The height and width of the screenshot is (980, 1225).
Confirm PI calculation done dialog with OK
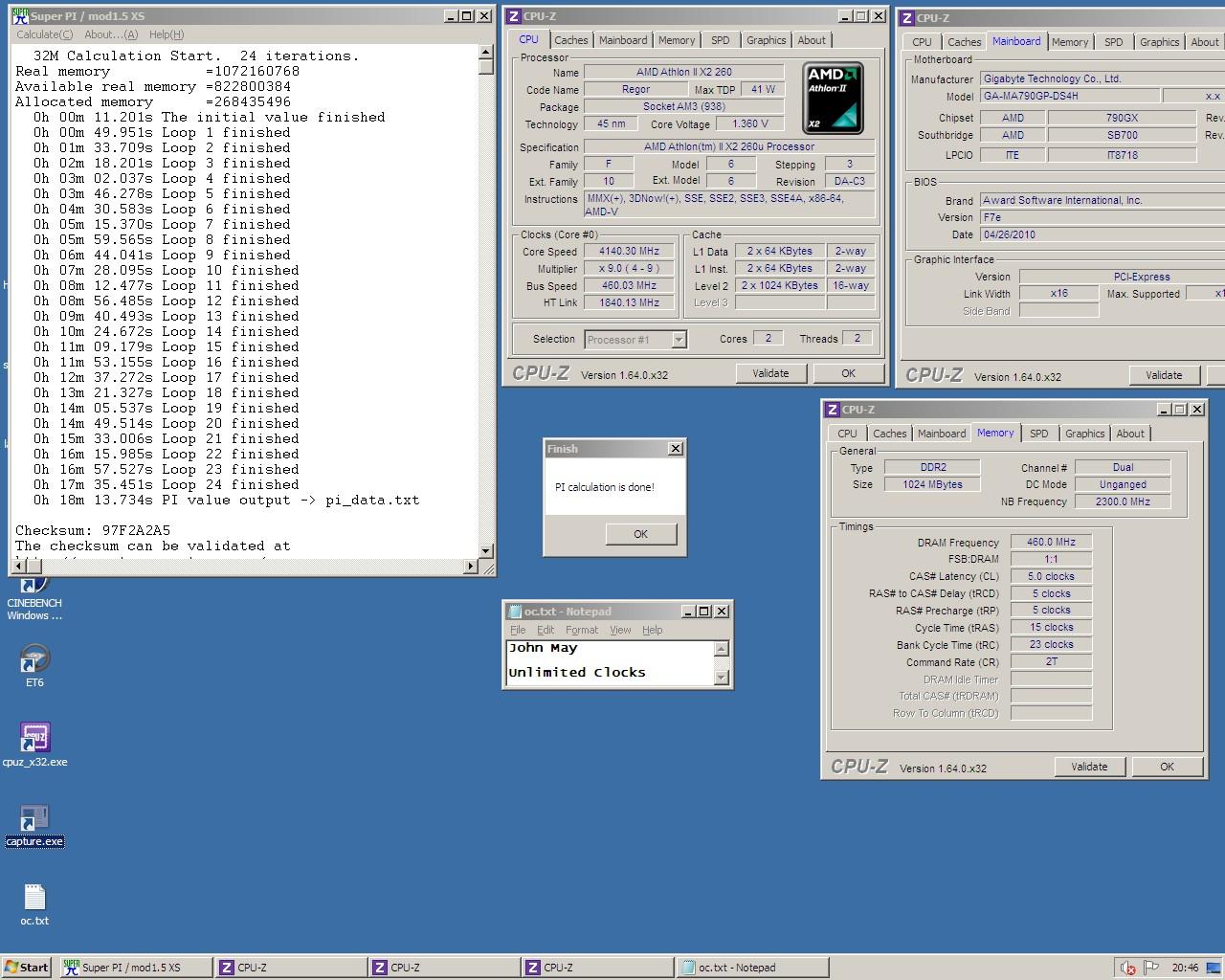pyautogui.click(x=640, y=534)
